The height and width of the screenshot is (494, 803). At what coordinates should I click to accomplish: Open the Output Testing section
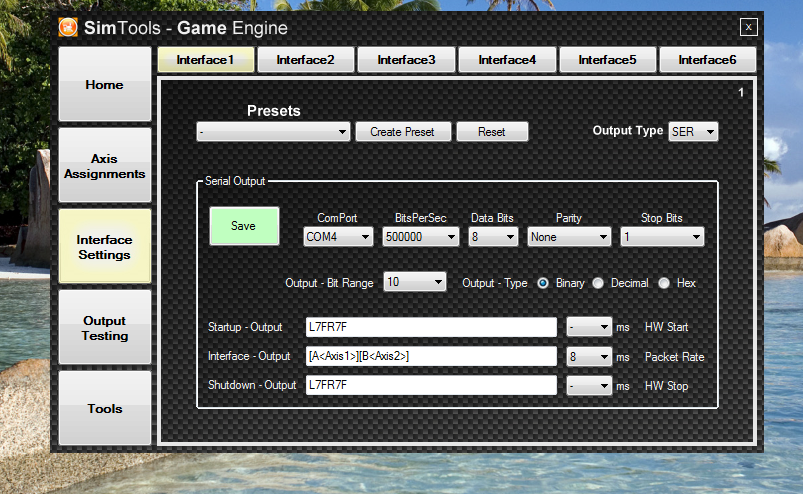click(104, 328)
